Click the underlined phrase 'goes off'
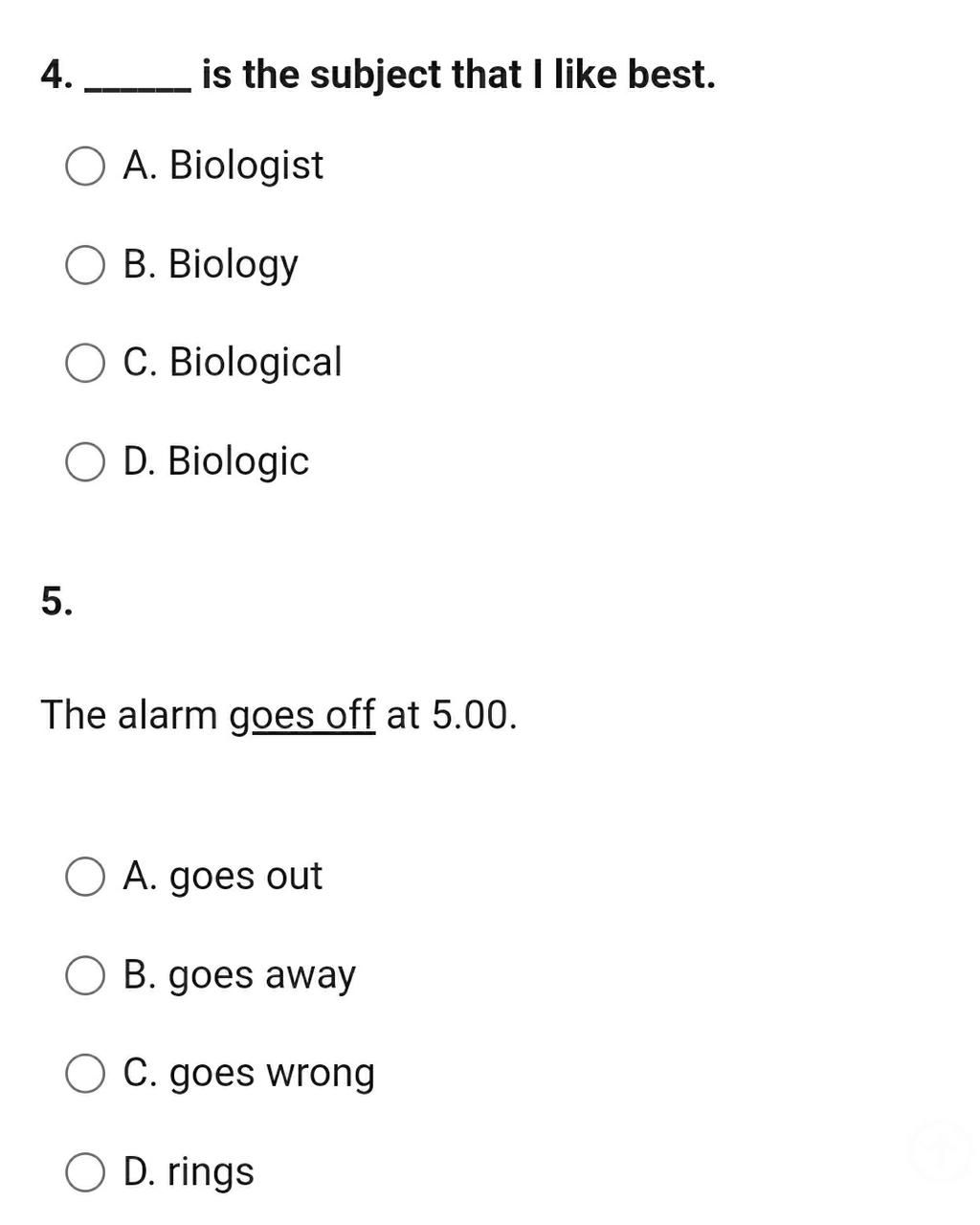This screenshot has width=980, height=1225. point(302,716)
